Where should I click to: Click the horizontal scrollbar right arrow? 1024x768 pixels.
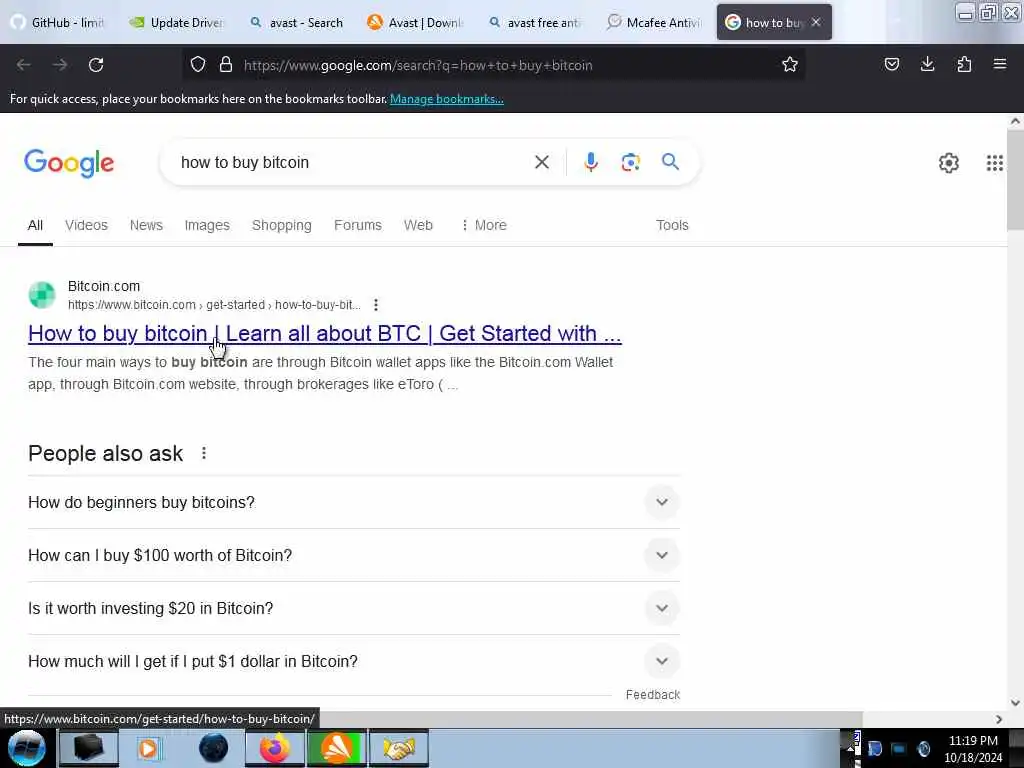(999, 719)
